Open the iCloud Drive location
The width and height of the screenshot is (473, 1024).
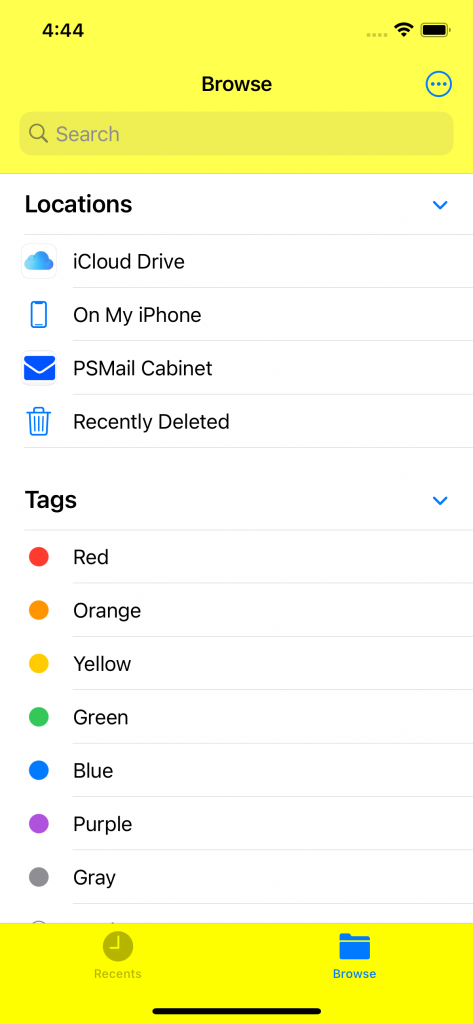pyautogui.click(x=248, y=261)
